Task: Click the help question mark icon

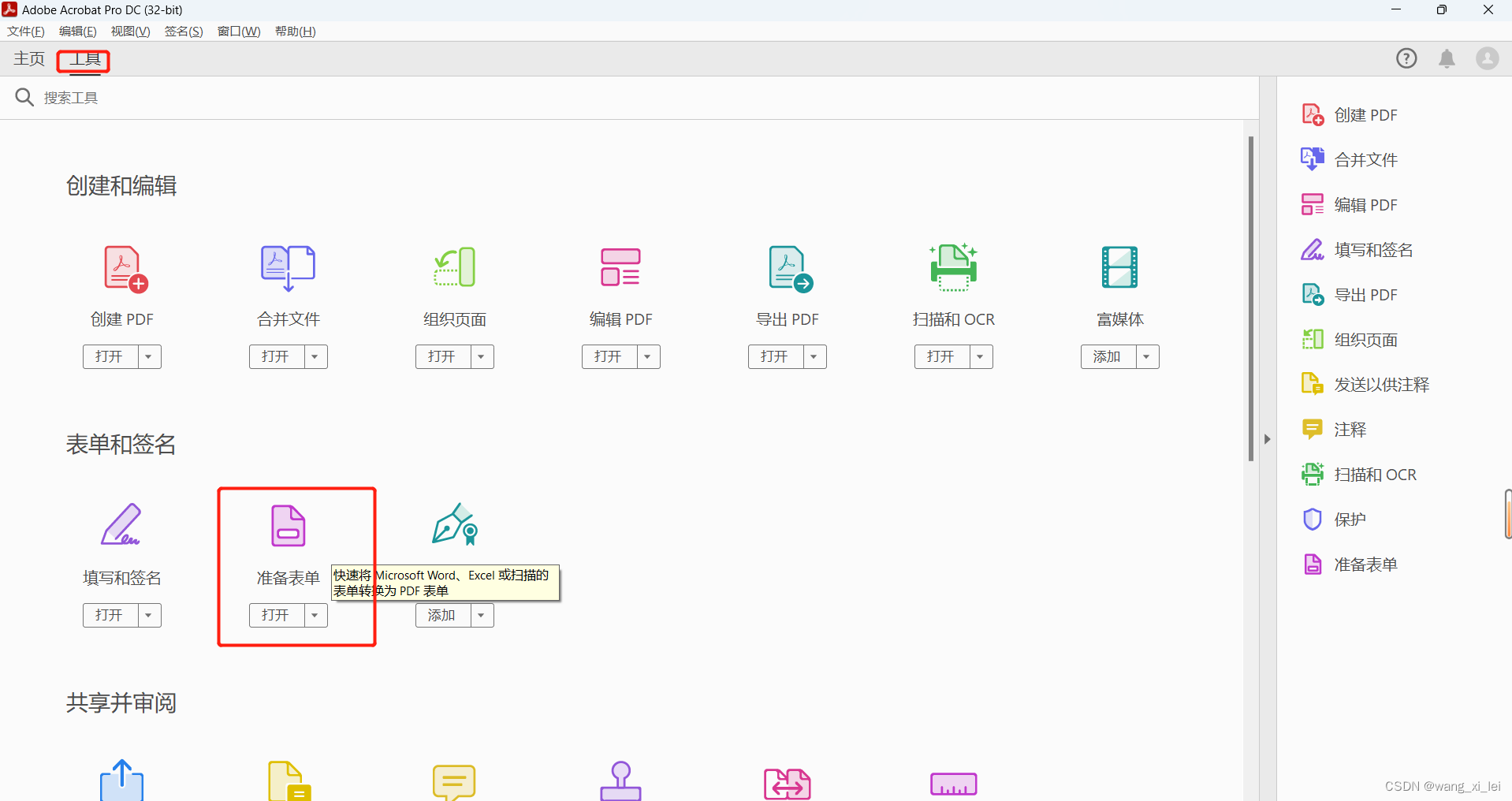Action: click(x=1406, y=58)
